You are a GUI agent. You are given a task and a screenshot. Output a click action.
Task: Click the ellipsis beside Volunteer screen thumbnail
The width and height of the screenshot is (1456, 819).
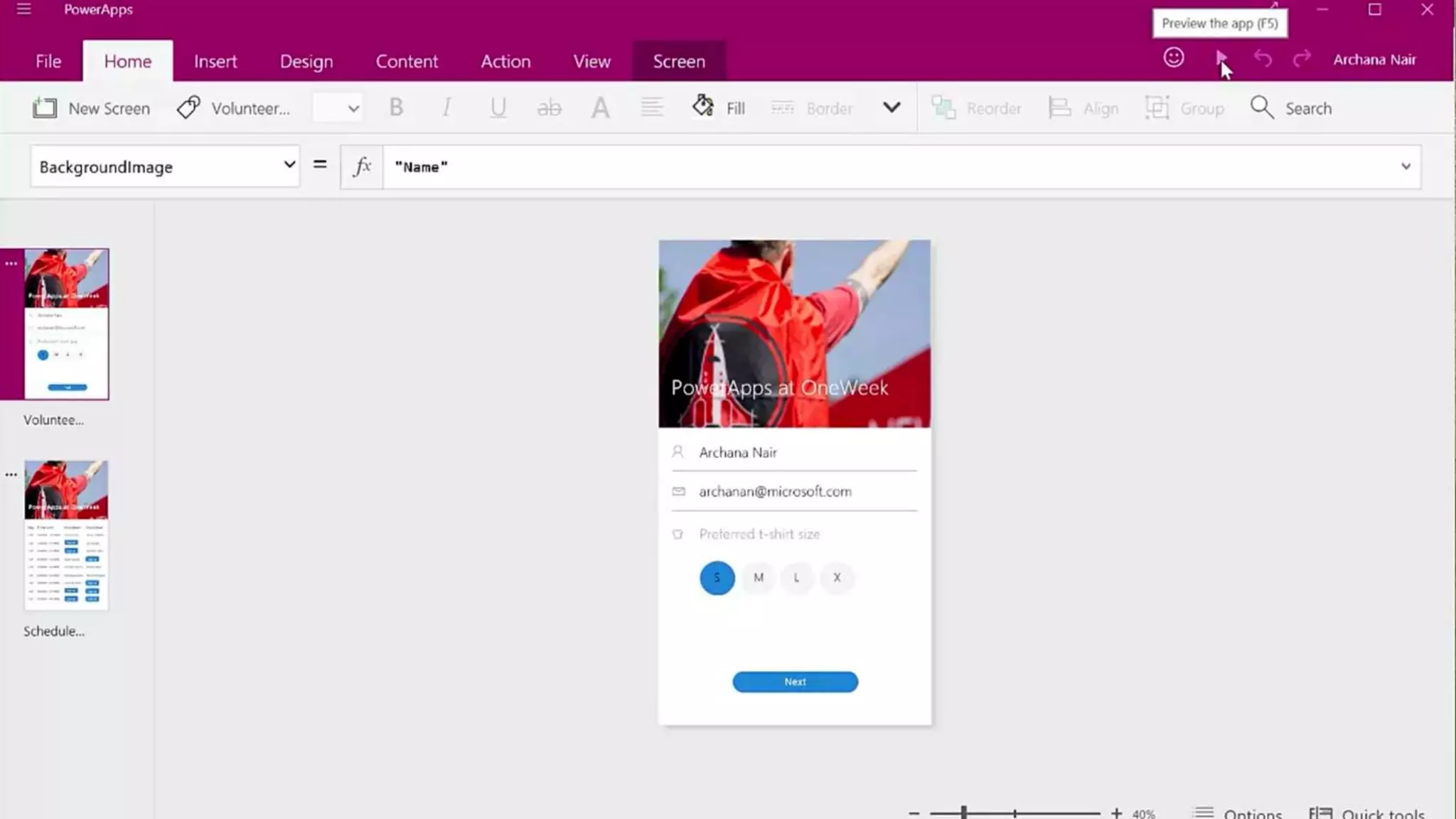coord(11,264)
